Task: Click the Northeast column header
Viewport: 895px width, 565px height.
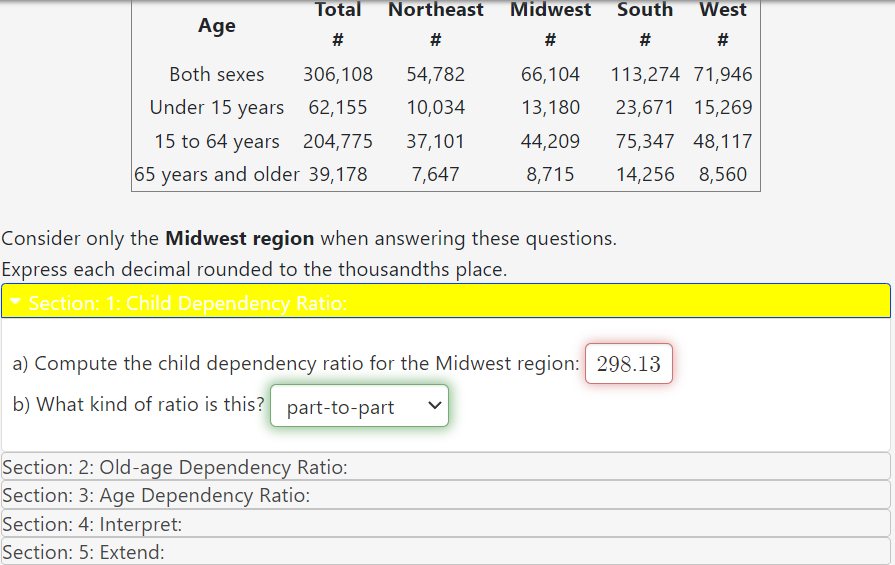Action: click(x=436, y=10)
